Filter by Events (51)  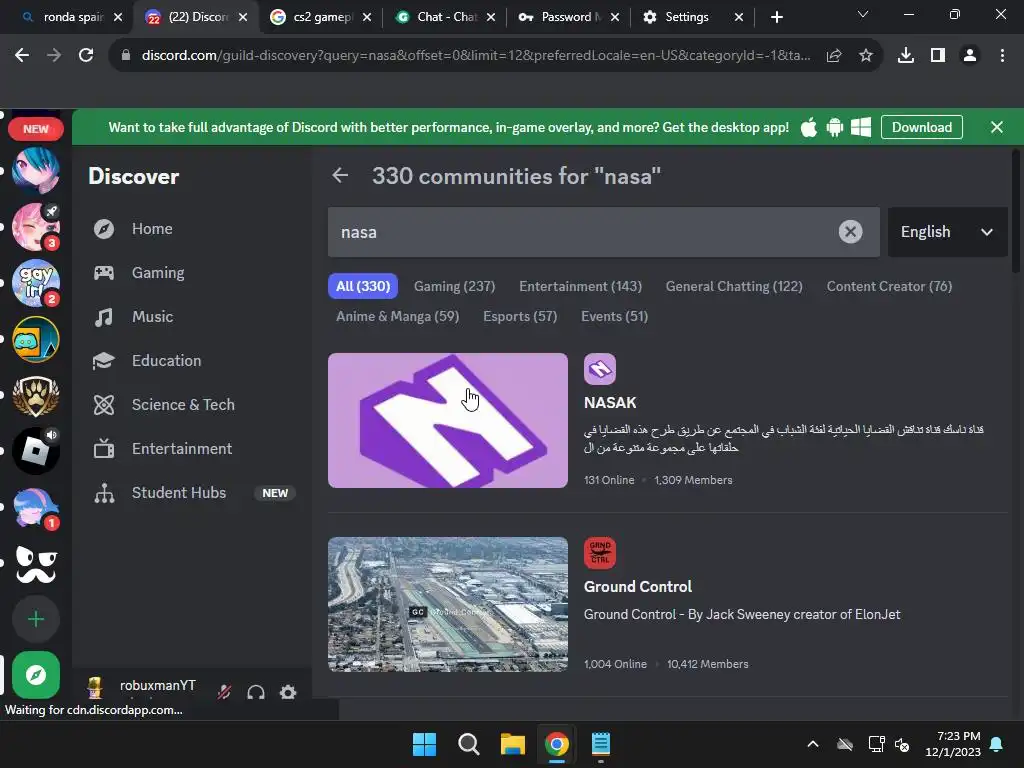[615, 316]
